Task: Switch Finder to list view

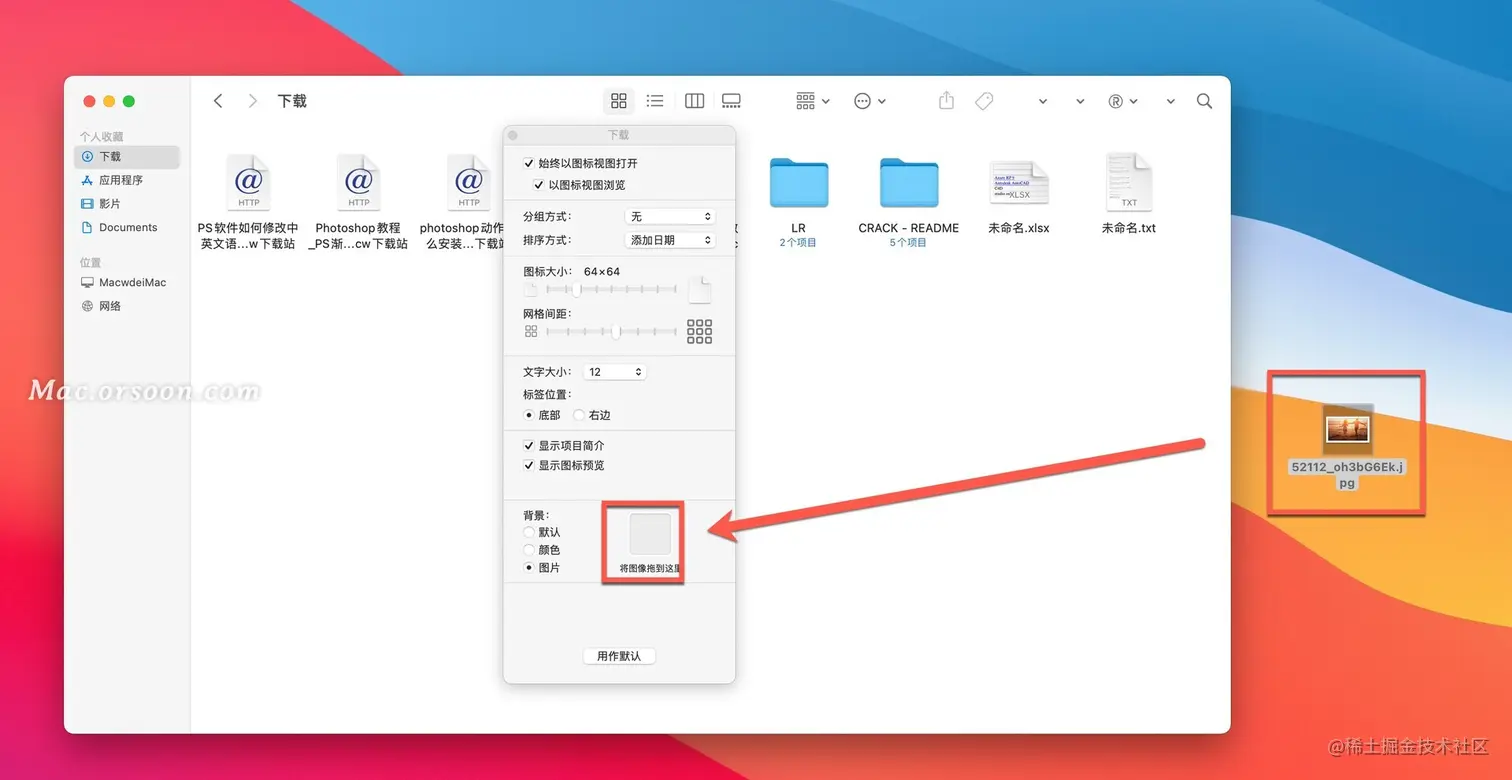Action: tap(655, 101)
